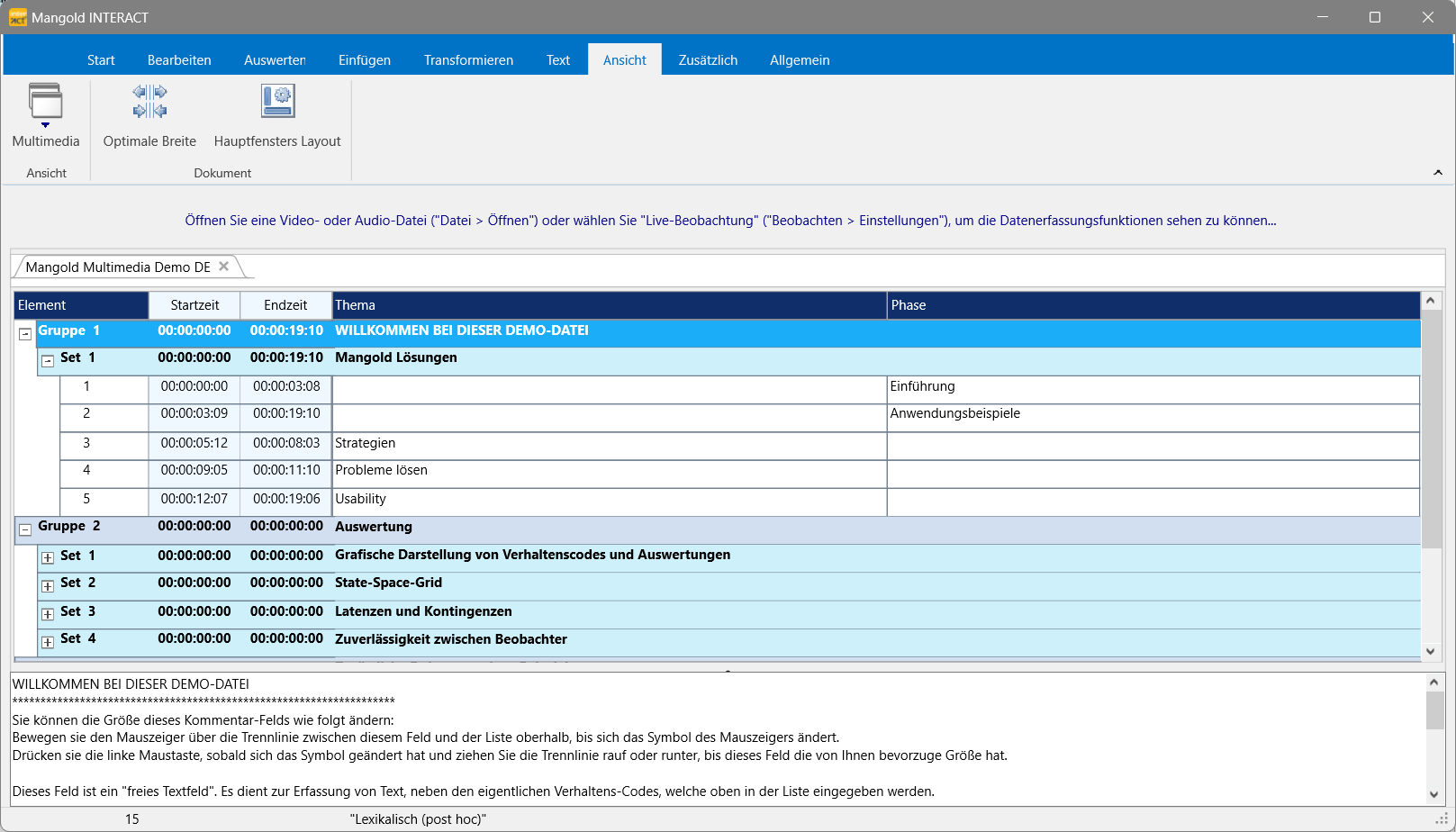This screenshot has width=1456, height=832.
Task: Select the Probleme lösen cell
Action: click(610, 474)
